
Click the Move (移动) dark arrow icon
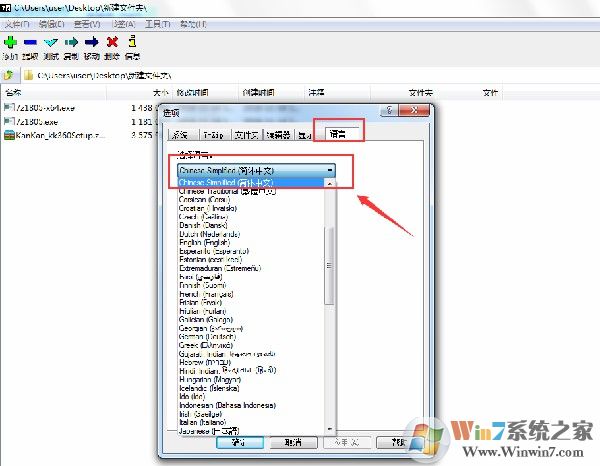[91, 42]
